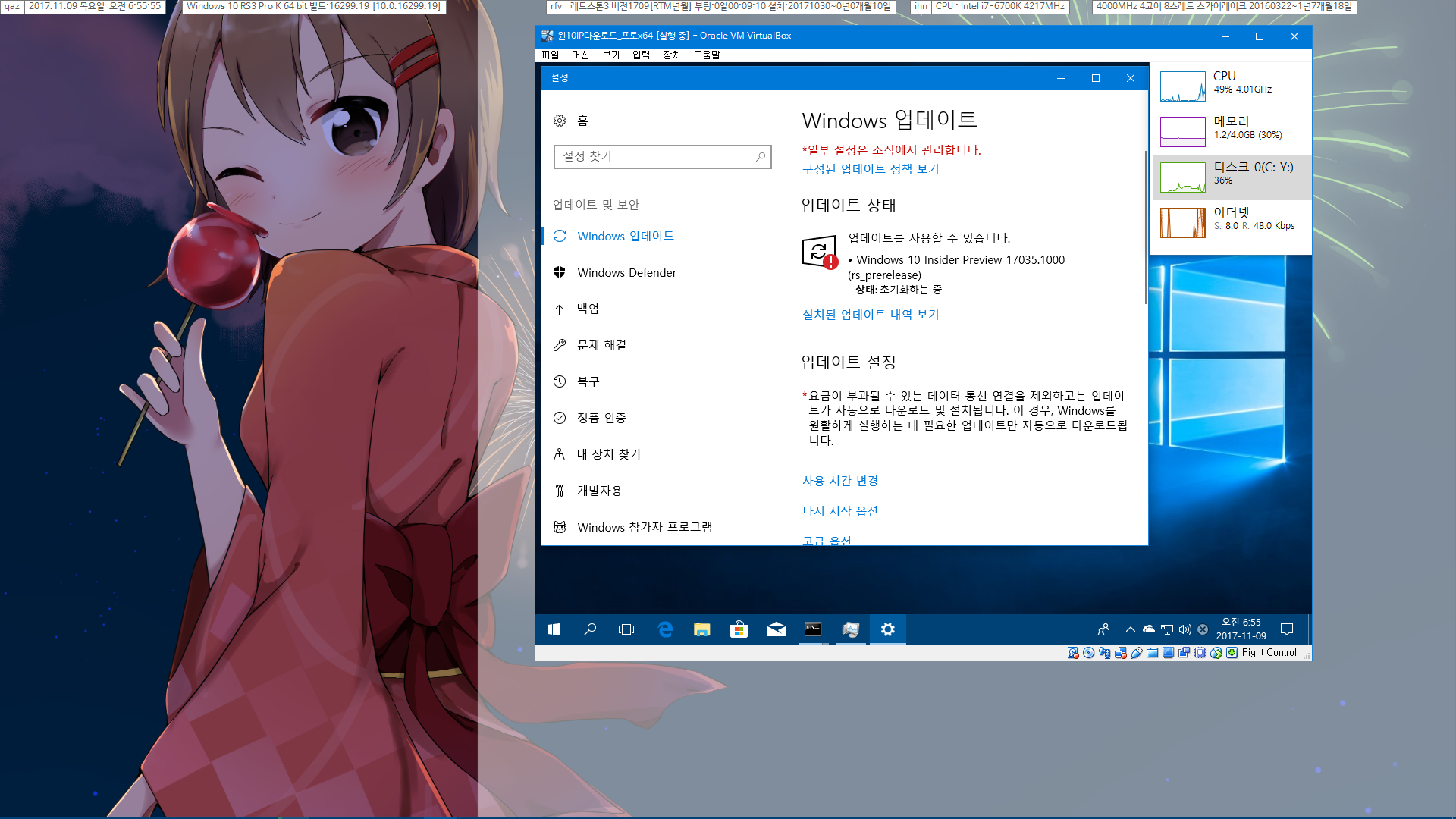Click network tray icon in guest
1456x819 pixels.
(x=1167, y=629)
